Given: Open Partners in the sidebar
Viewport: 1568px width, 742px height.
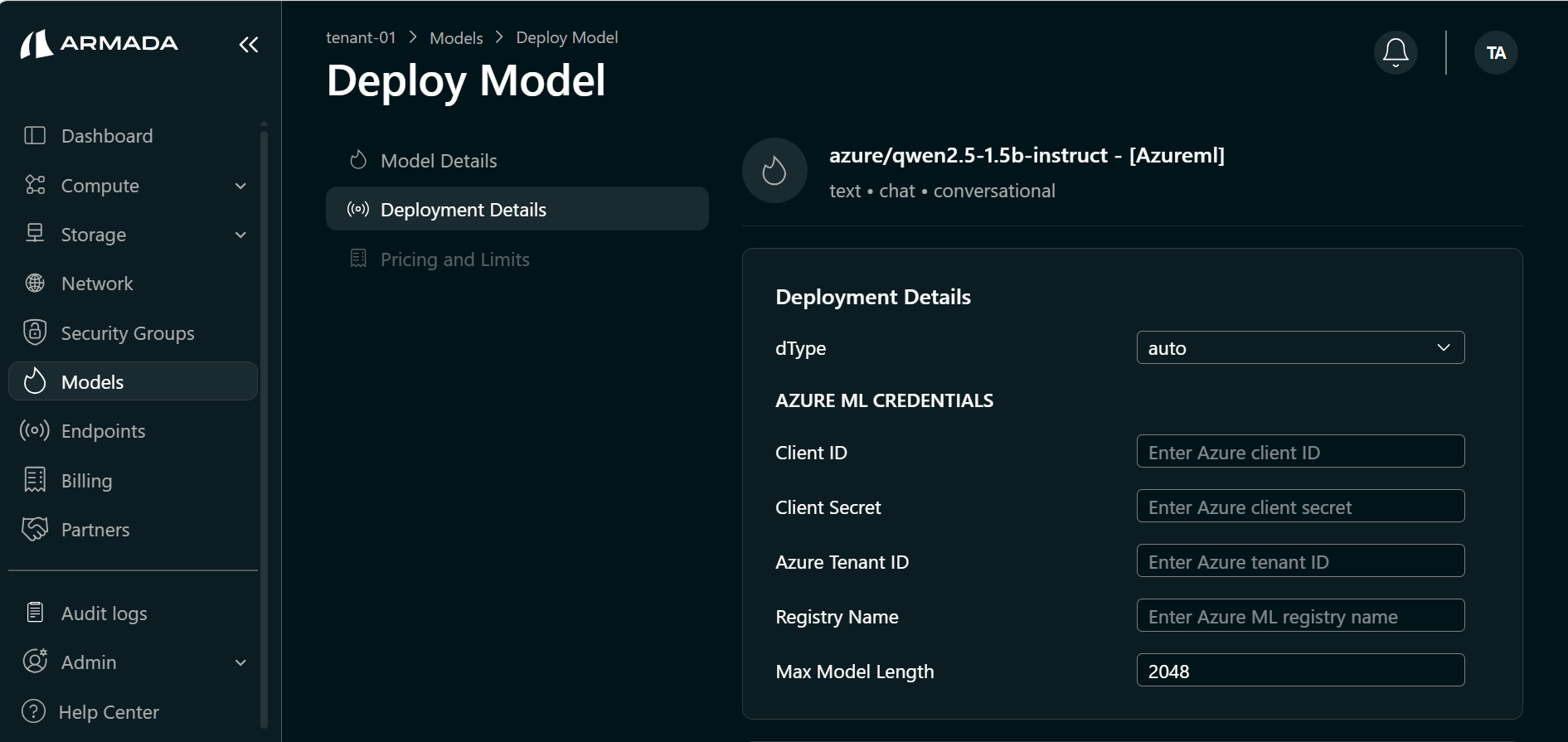Looking at the screenshot, I should pyautogui.click(x=133, y=530).
